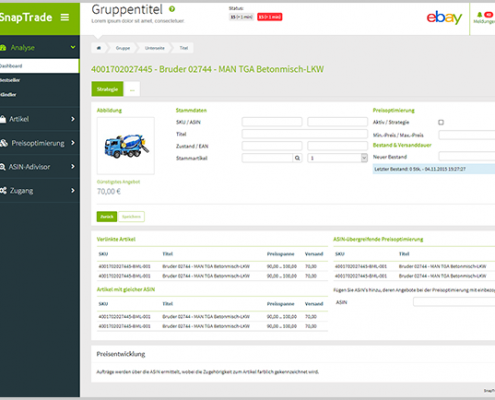The image size is (495, 400).
Task: Click second SKU row in Artikel mit gleicher ASIN
Action: pos(212,326)
